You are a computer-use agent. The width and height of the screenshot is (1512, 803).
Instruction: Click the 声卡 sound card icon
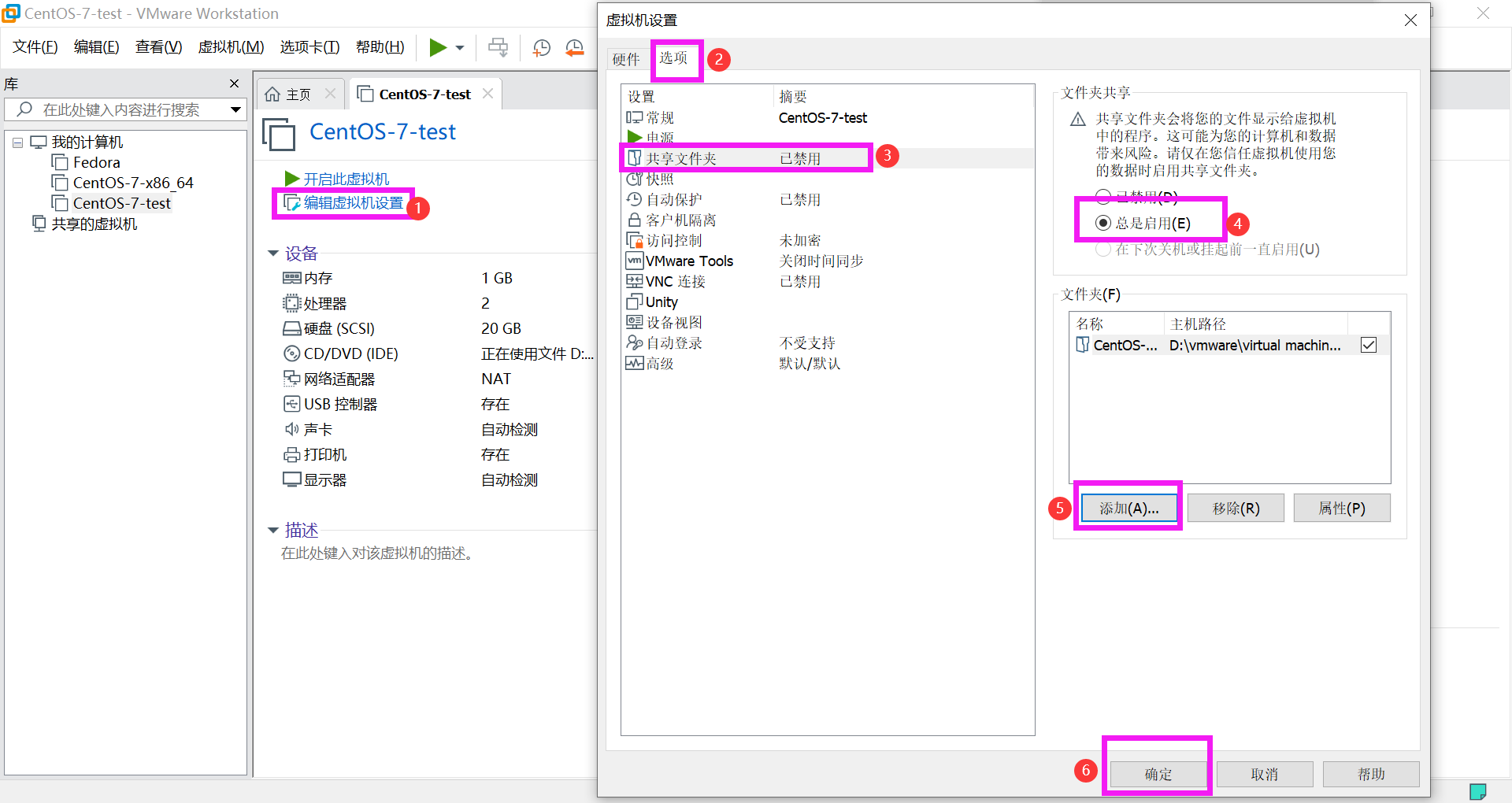[292, 429]
